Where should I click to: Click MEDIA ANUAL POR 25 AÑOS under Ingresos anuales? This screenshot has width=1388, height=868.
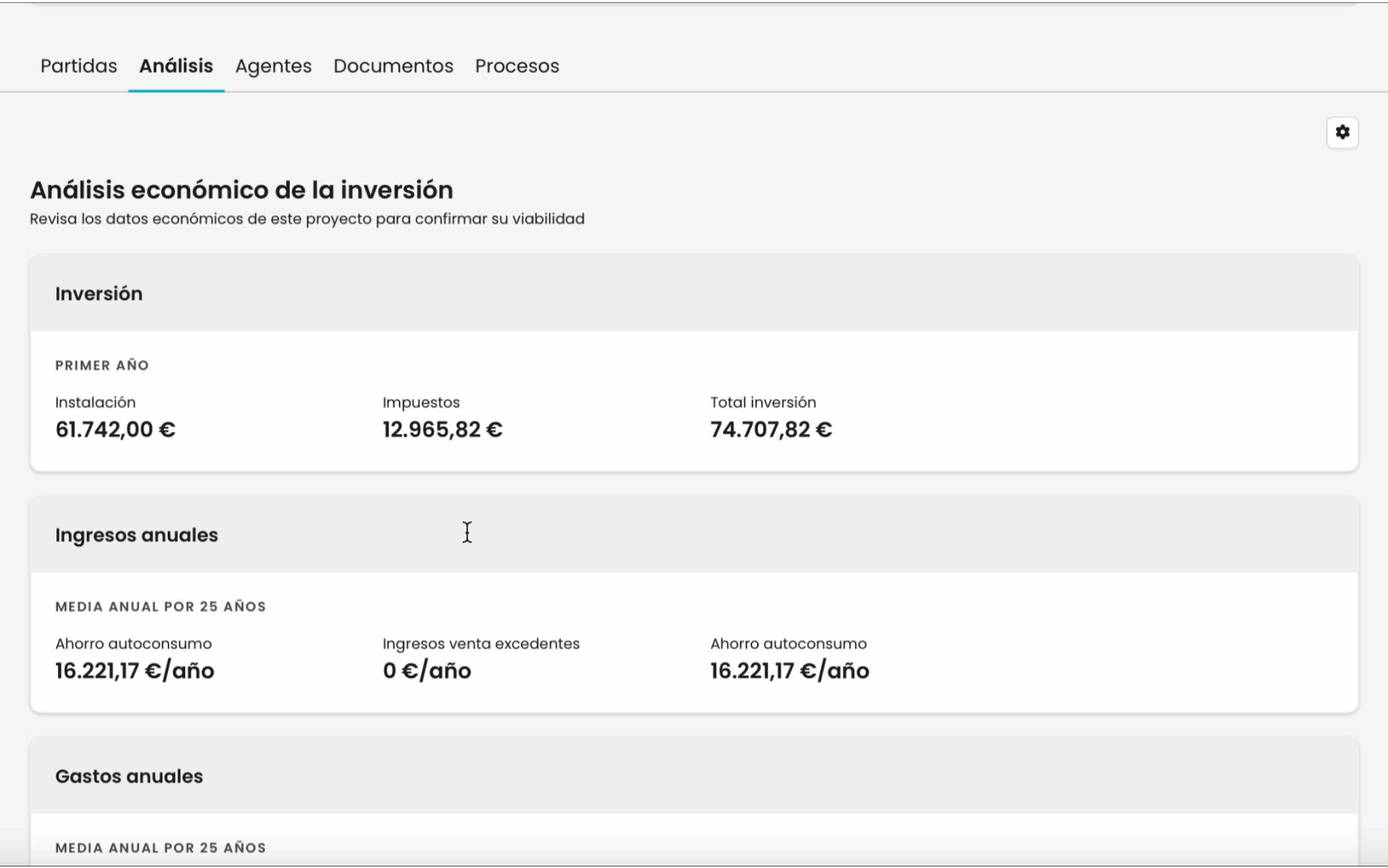[x=161, y=606]
